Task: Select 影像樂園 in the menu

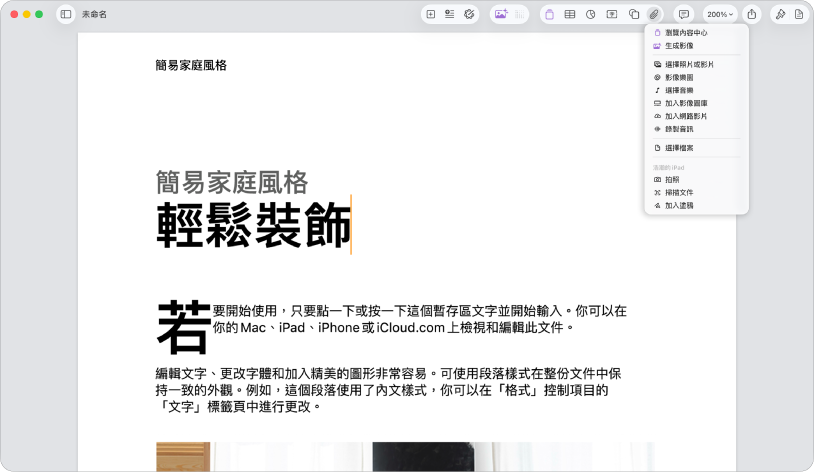Action: (x=696, y=77)
